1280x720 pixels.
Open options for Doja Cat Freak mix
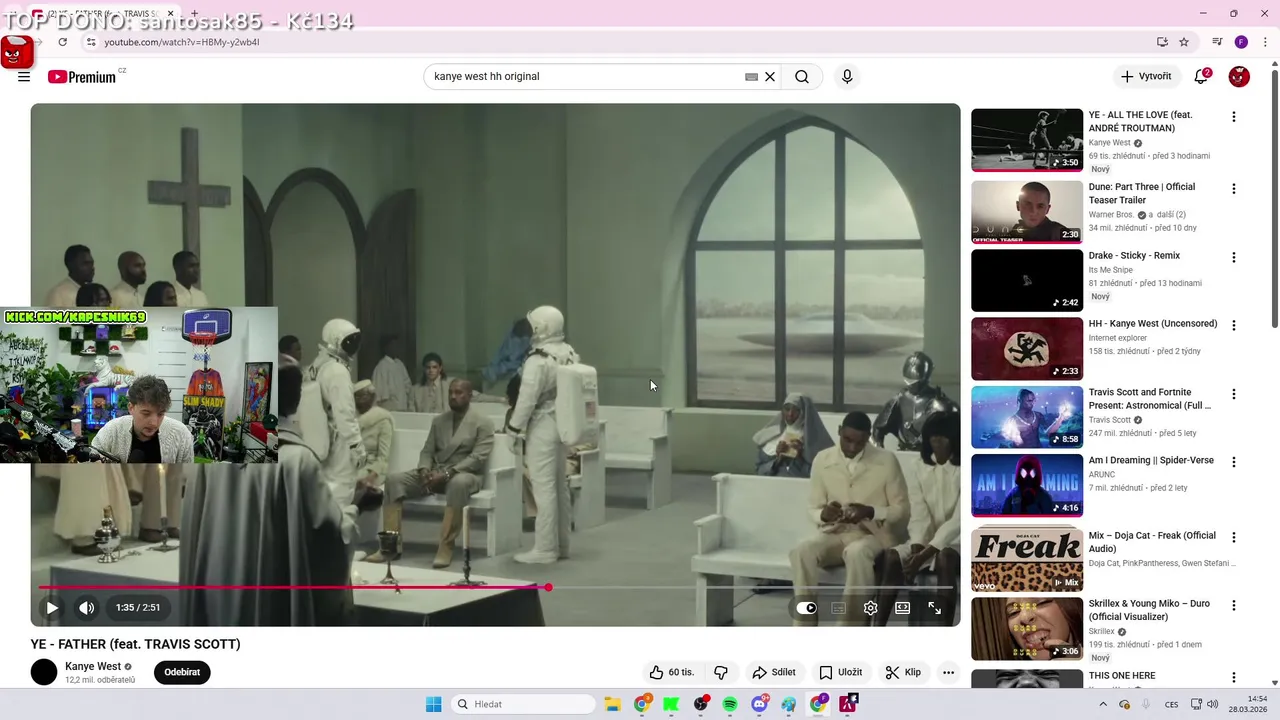(x=1234, y=537)
